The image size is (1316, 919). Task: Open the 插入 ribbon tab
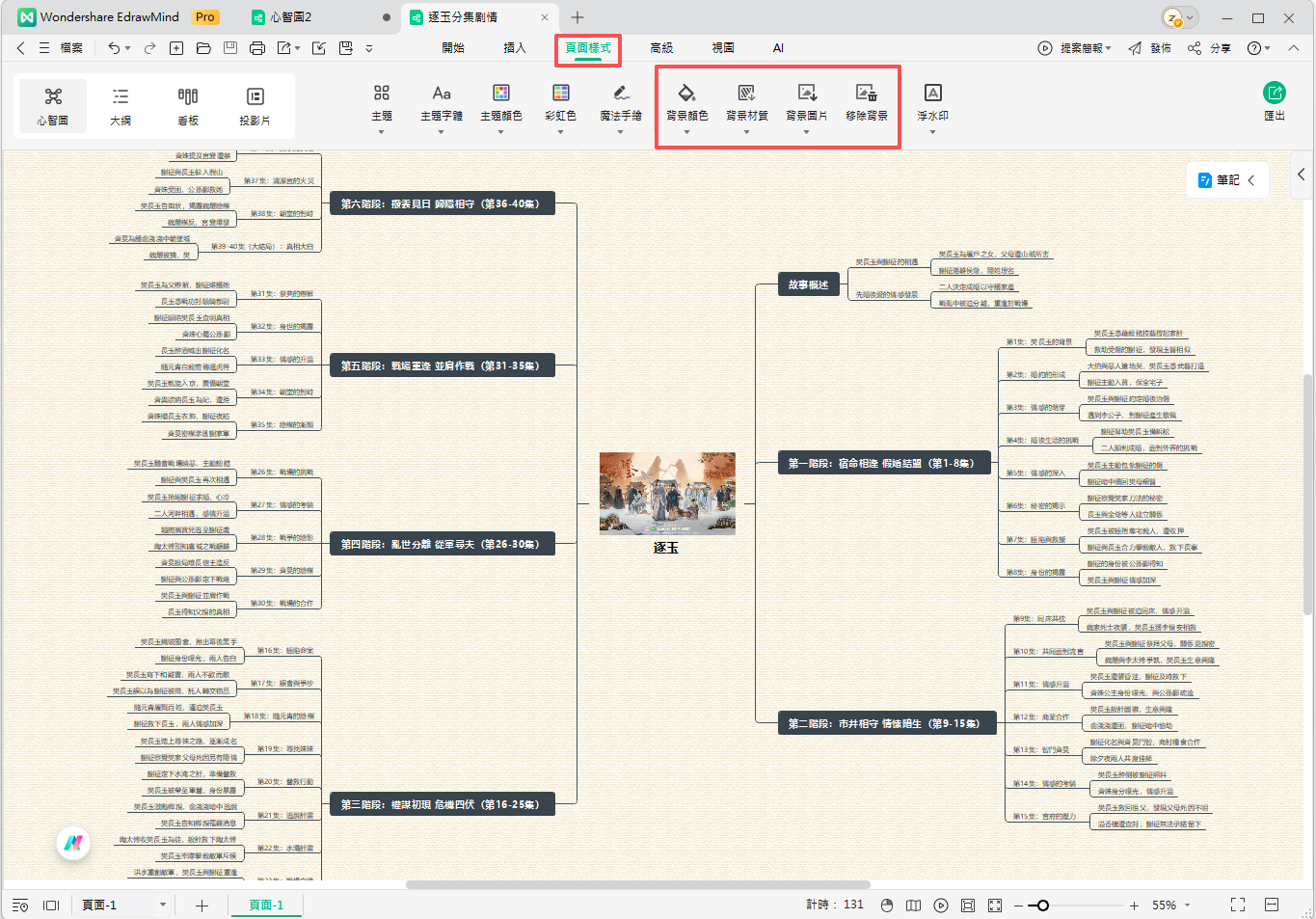pyautogui.click(x=515, y=47)
